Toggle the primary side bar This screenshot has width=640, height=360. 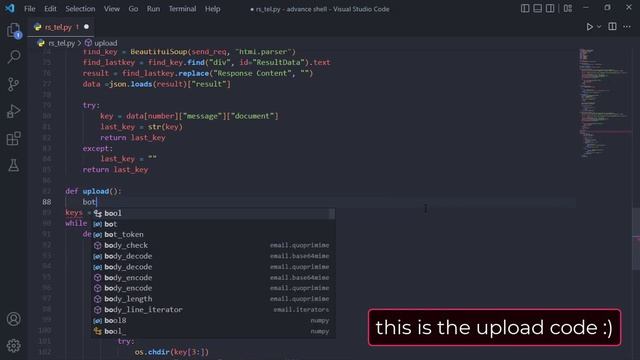pos(525,8)
